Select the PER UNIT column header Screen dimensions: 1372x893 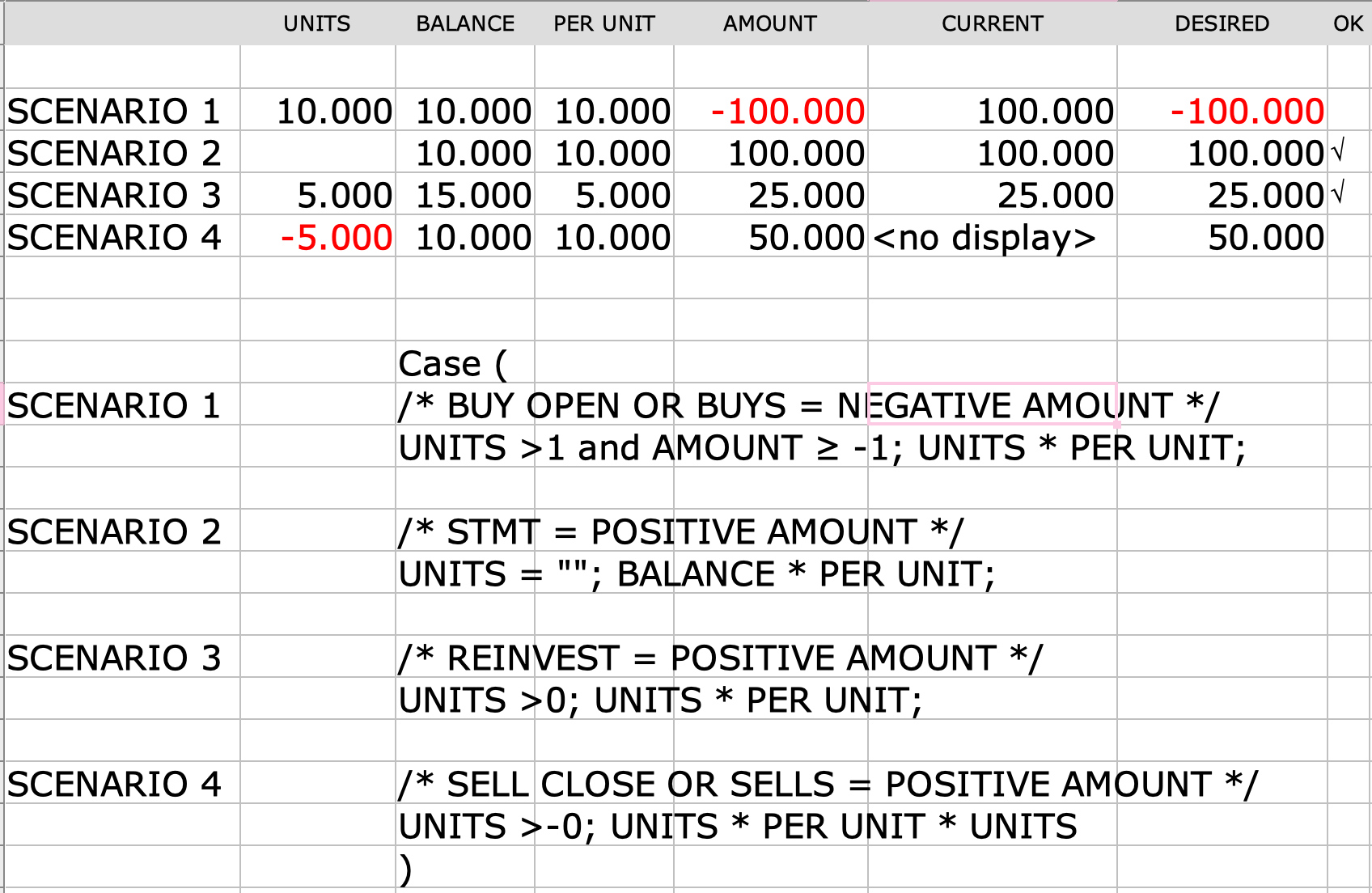coord(604,23)
